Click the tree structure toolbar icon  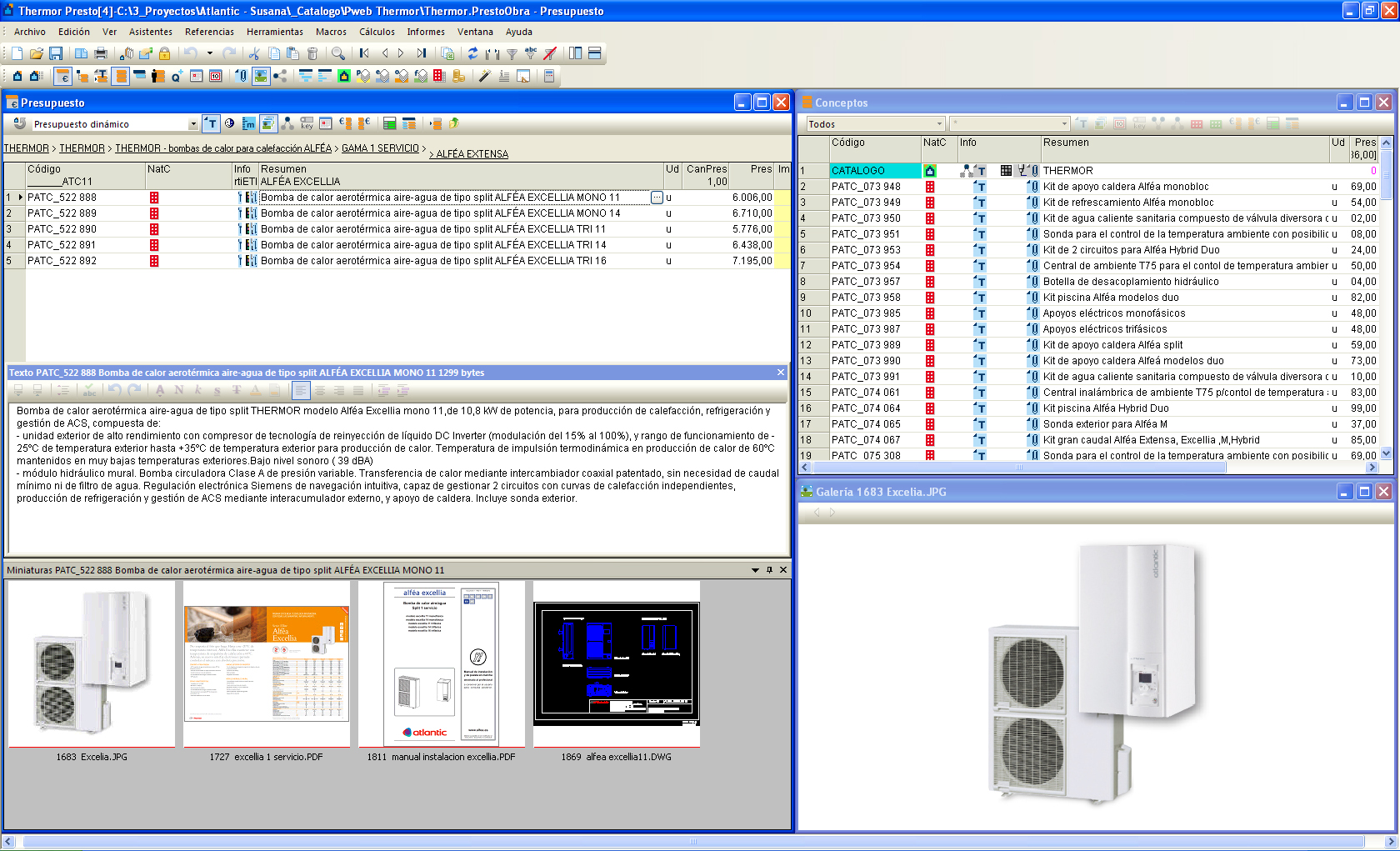coord(82,76)
